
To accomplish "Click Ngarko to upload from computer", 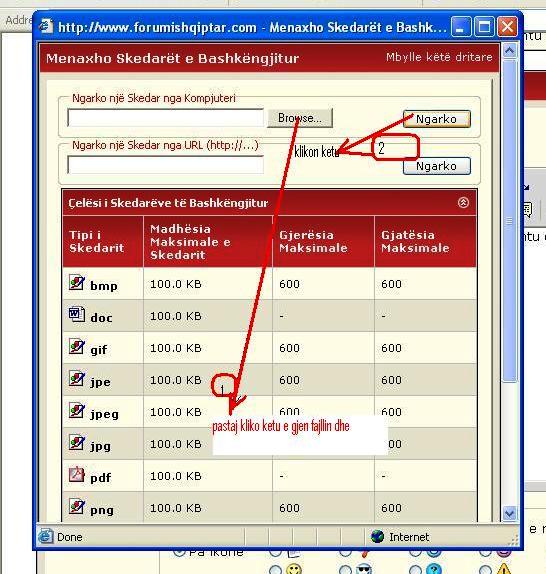I will point(437,119).
